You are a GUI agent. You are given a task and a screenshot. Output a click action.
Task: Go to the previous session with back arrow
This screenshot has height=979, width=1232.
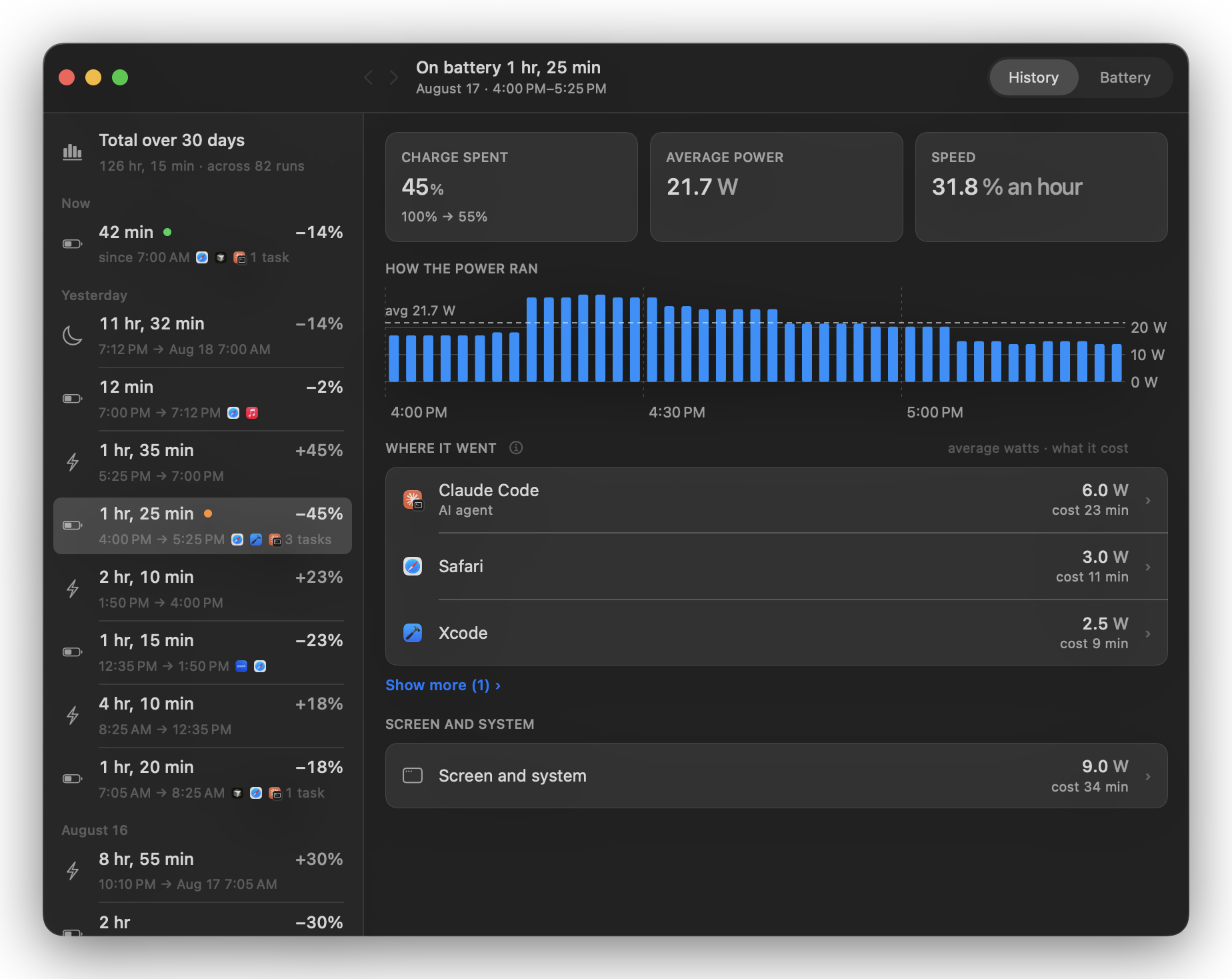369,77
